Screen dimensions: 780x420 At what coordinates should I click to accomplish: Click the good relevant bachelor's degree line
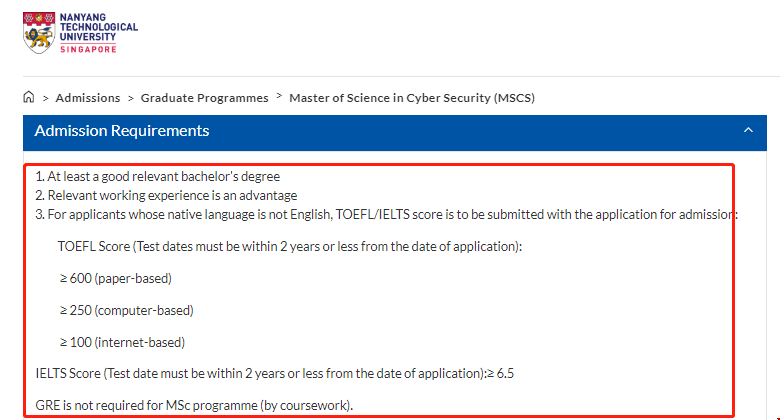click(x=157, y=177)
